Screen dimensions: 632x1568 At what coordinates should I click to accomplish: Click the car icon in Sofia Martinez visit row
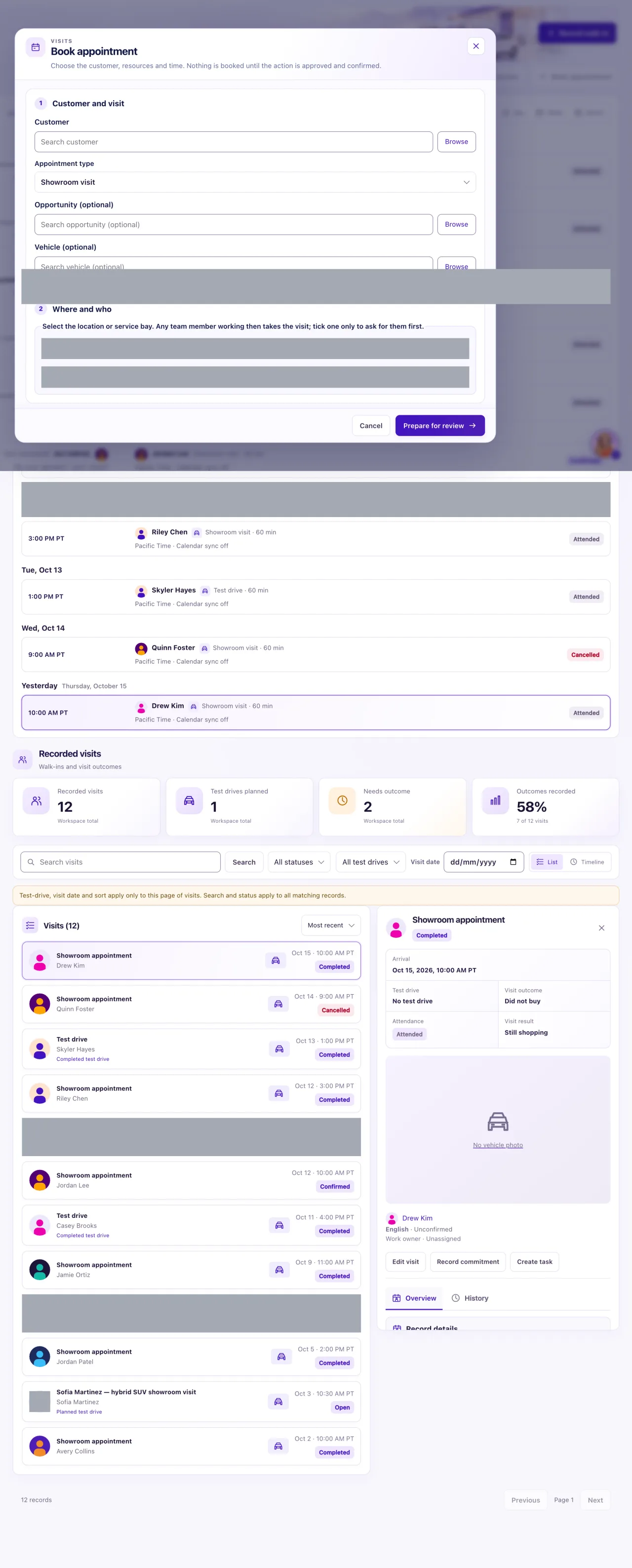278,1402
